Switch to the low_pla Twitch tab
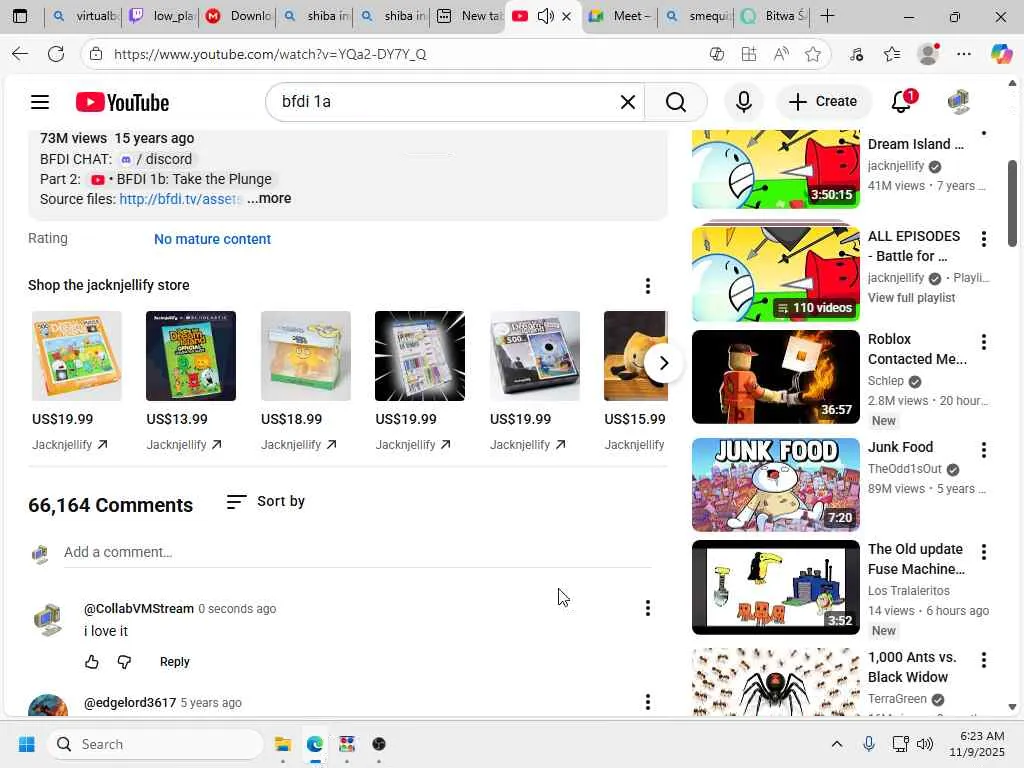The width and height of the screenshot is (1024, 768). 163,16
